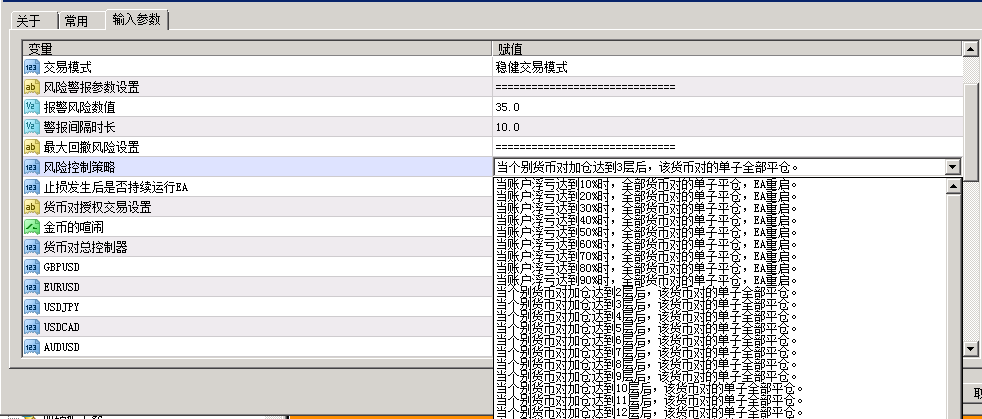Click the icon beside USDCAD
The width and height of the screenshot is (982, 419).
click(32, 328)
